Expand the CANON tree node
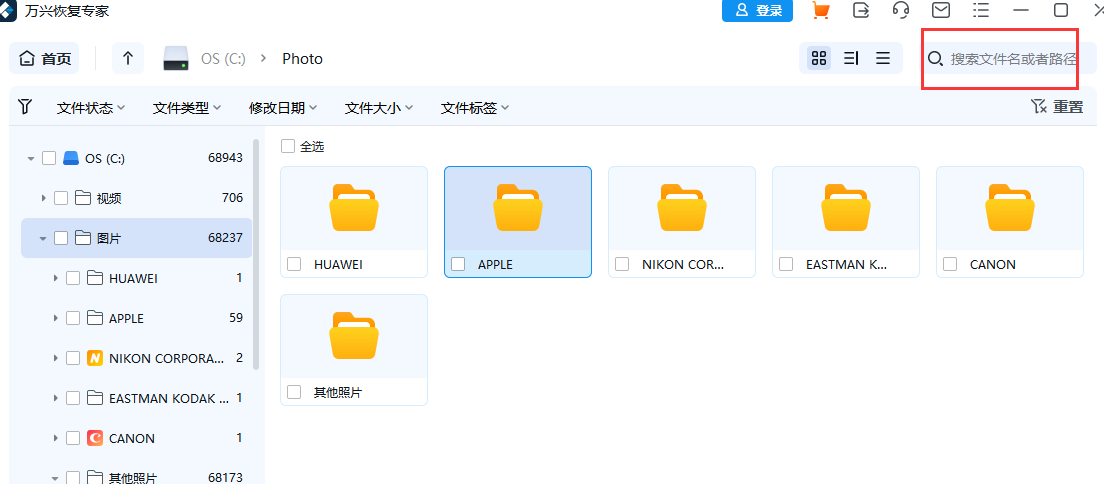1104x484 pixels. pos(56,439)
